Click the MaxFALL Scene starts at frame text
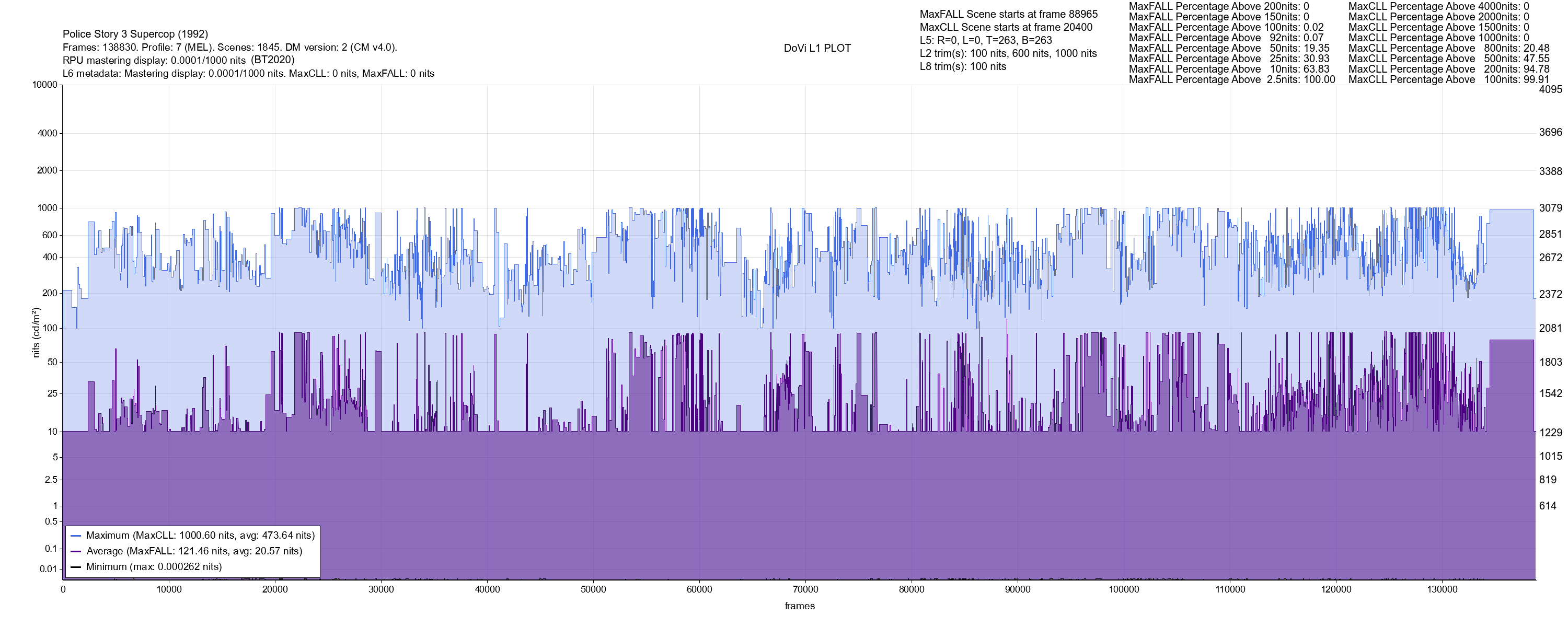The width and height of the screenshot is (1568, 627). click(1008, 14)
